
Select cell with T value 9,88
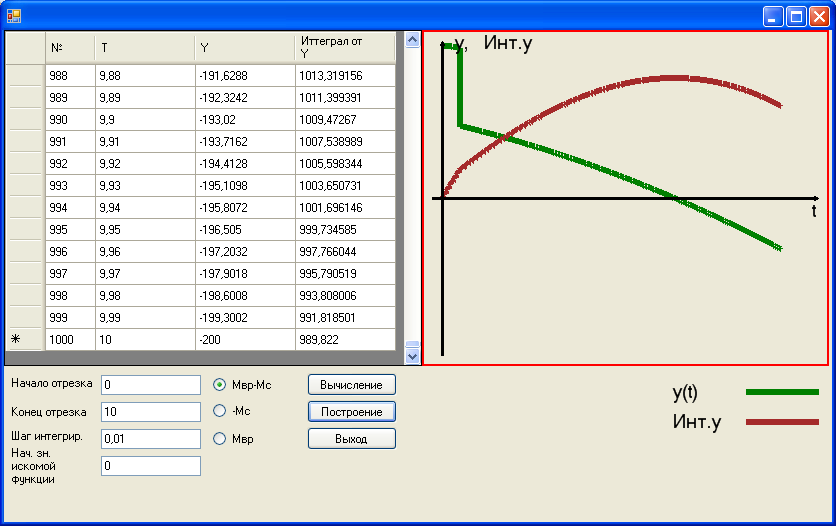point(146,76)
